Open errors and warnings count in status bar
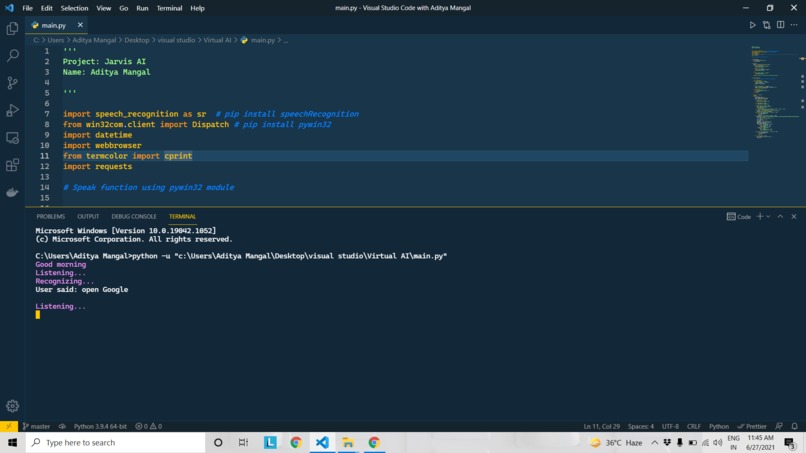The height and width of the screenshot is (453, 806). coord(149,426)
